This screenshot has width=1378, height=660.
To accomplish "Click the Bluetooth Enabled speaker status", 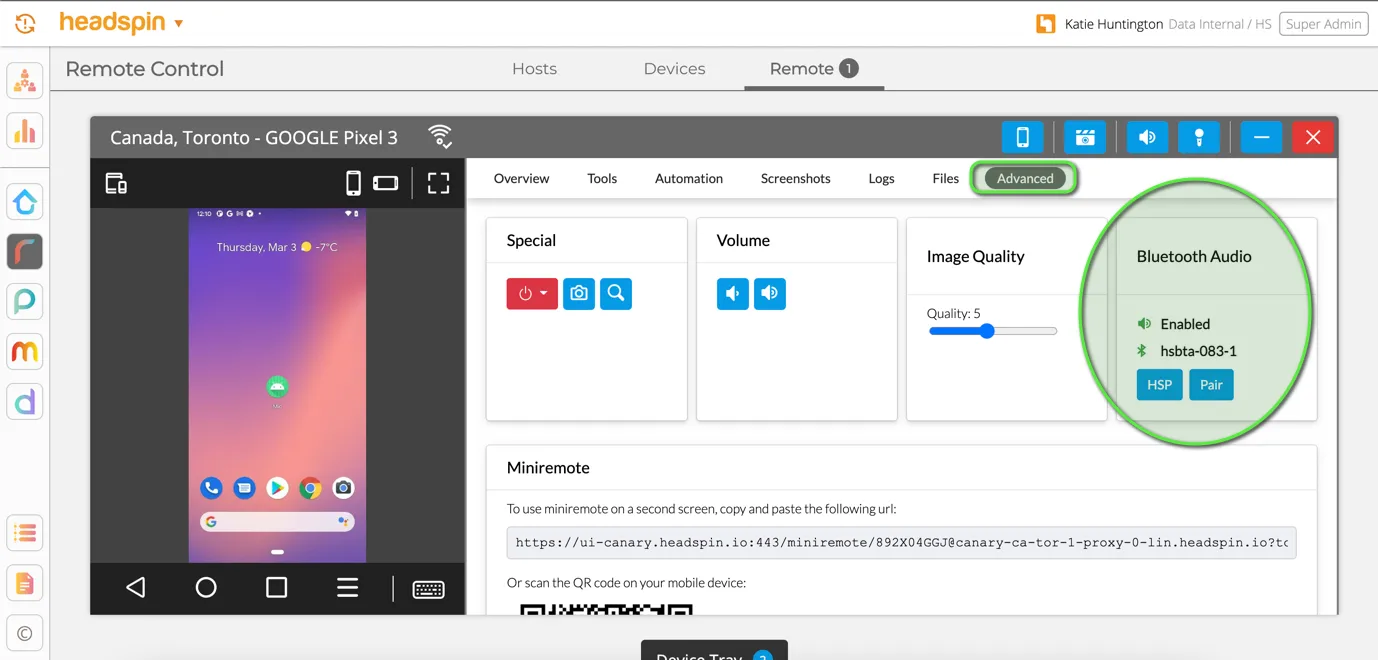I will 1174,324.
